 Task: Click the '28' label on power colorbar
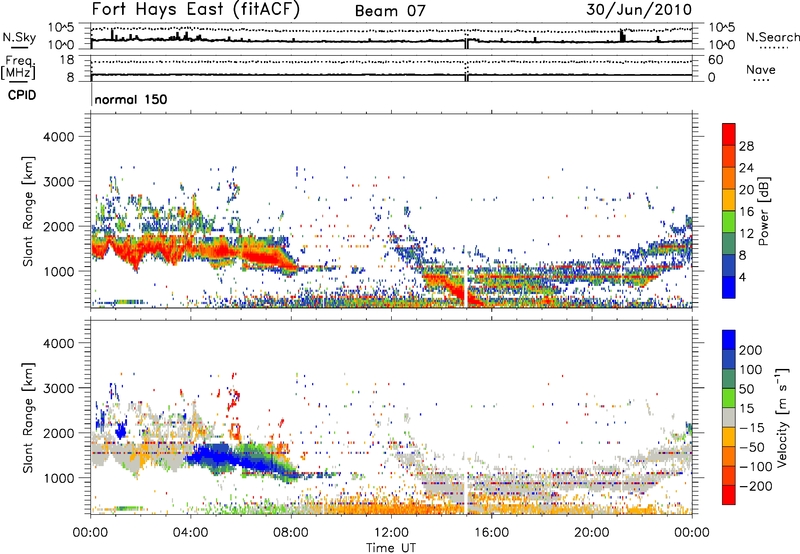(x=746, y=146)
